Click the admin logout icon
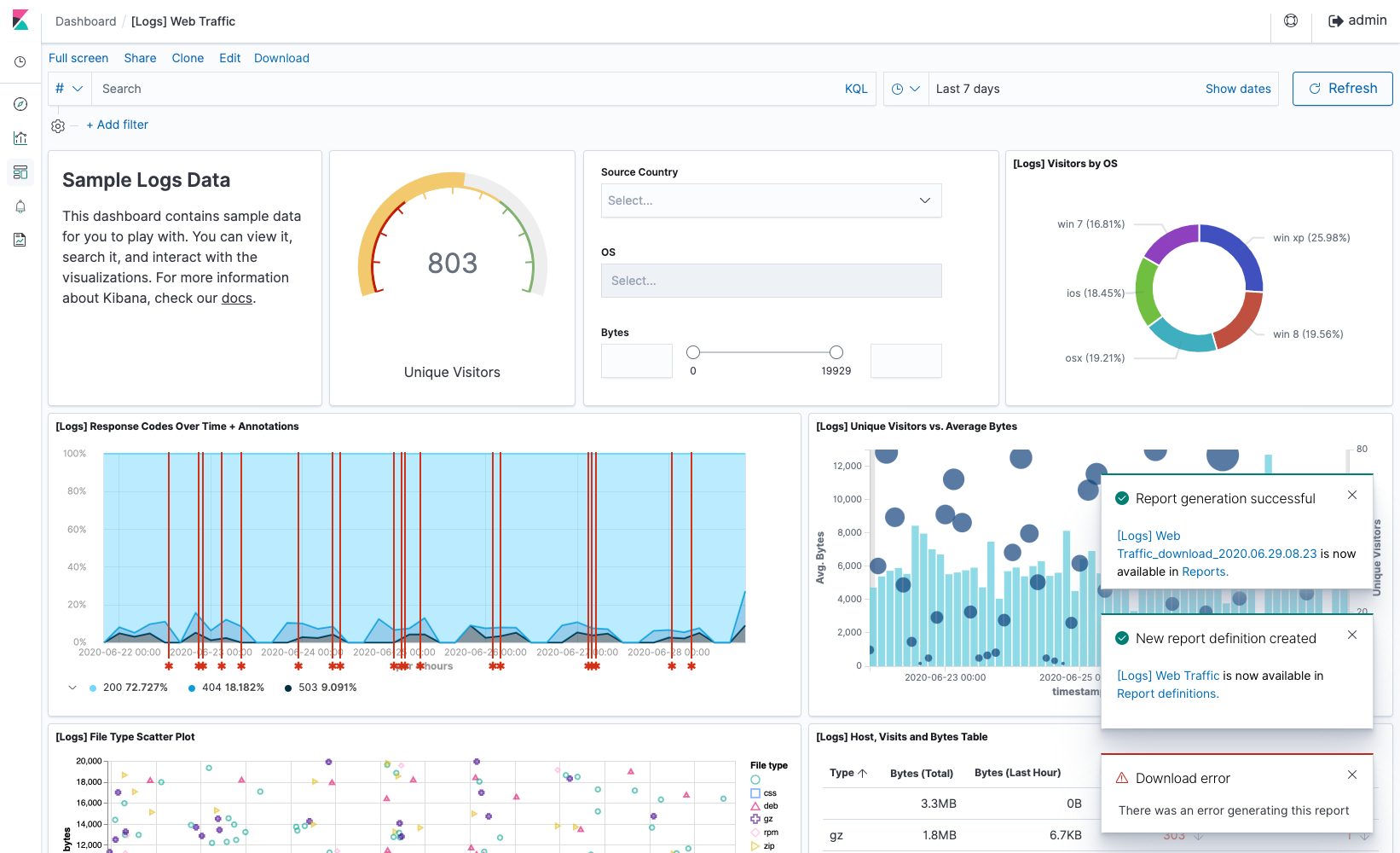The width and height of the screenshot is (1400, 853). (x=1335, y=20)
